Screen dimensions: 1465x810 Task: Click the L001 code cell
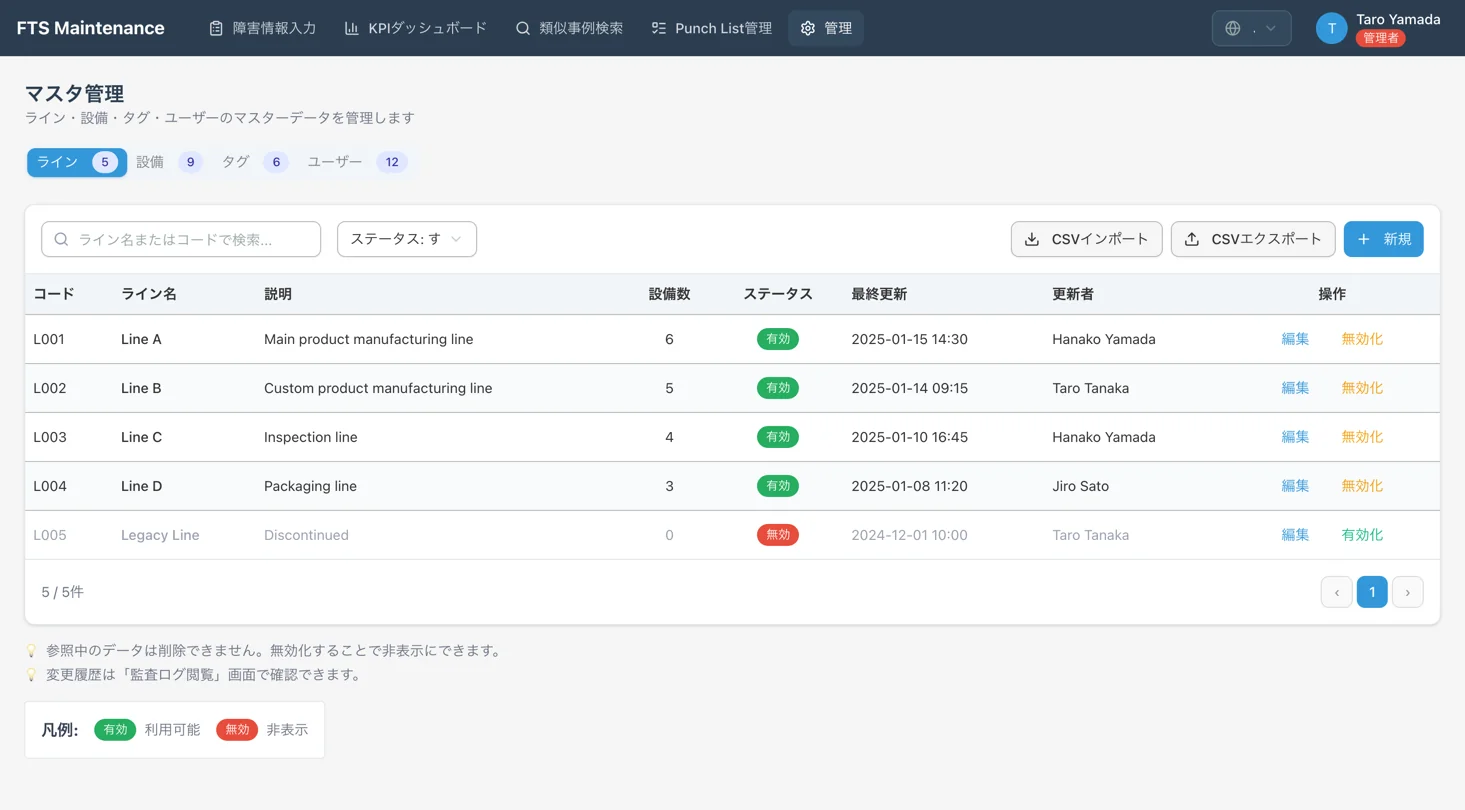(50, 339)
